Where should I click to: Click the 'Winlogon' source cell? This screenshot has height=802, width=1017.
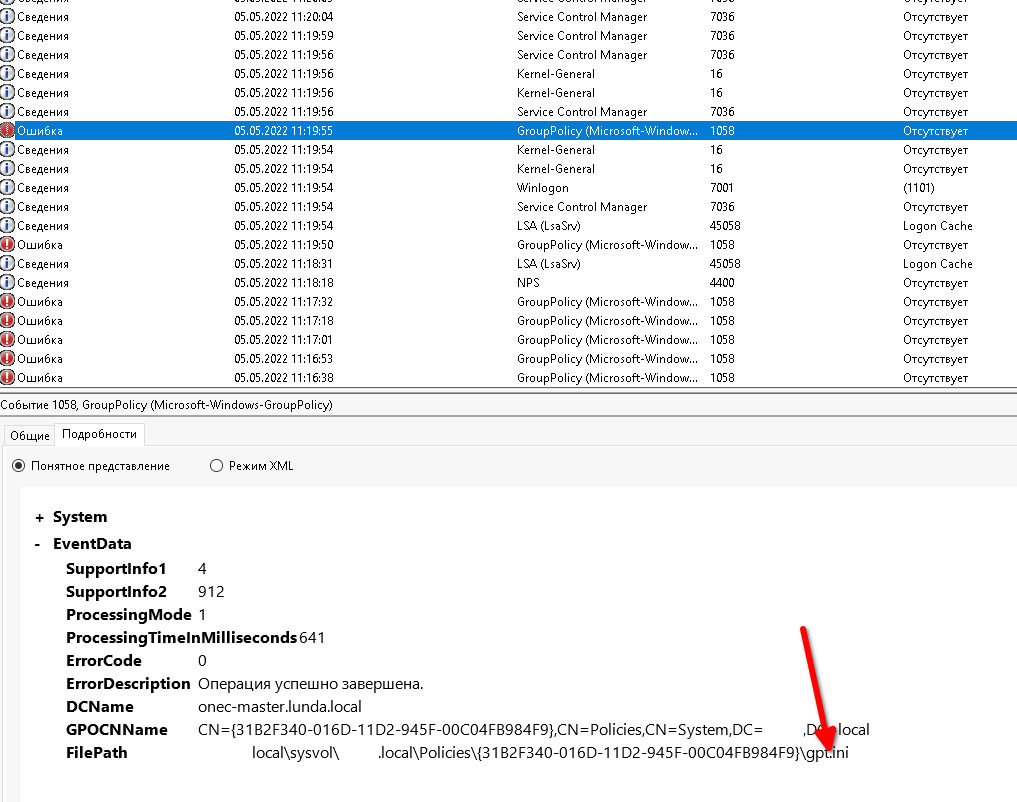543,187
